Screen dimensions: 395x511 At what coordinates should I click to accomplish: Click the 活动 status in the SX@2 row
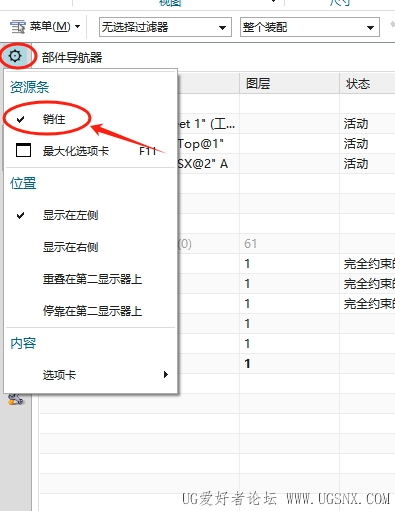[x=356, y=164]
